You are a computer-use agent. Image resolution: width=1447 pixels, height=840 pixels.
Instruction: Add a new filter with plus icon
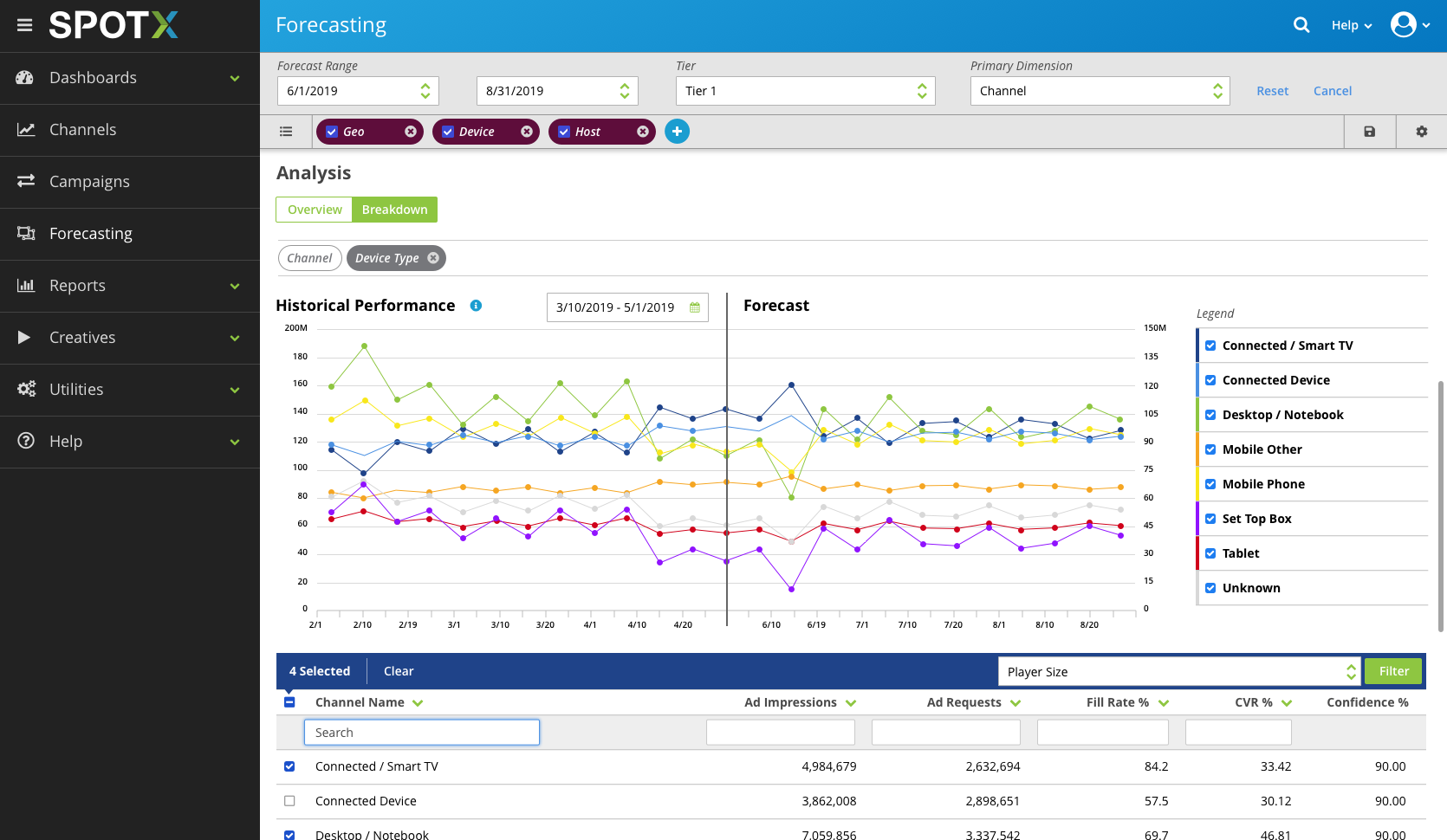(x=677, y=132)
